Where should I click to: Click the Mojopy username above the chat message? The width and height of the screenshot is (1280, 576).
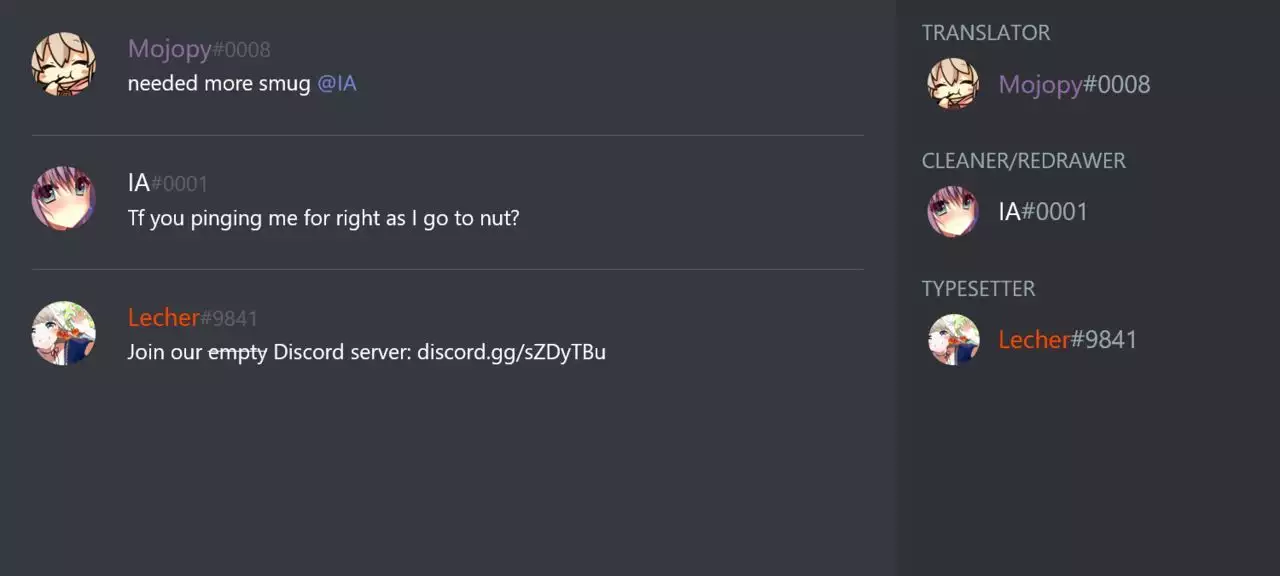click(x=169, y=49)
